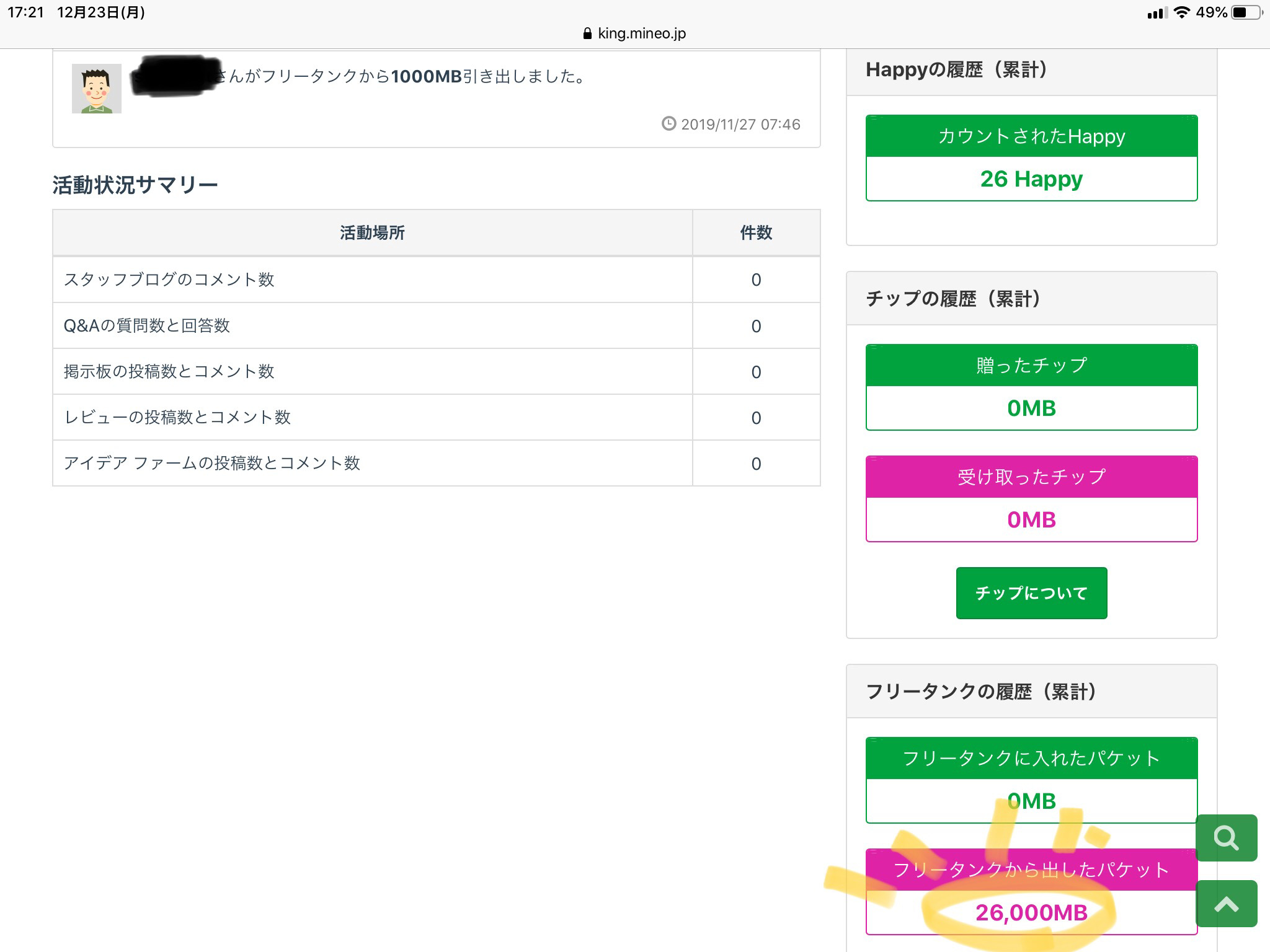
Task: Tap the king.mineo.jp address bar
Action: click(641, 33)
